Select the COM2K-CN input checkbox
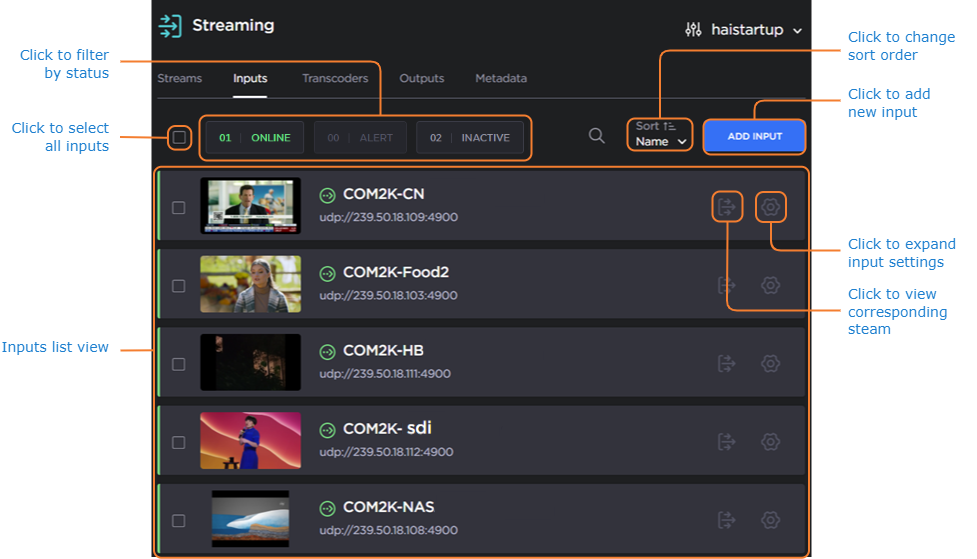The width and height of the screenshot is (977, 559). (179, 208)
